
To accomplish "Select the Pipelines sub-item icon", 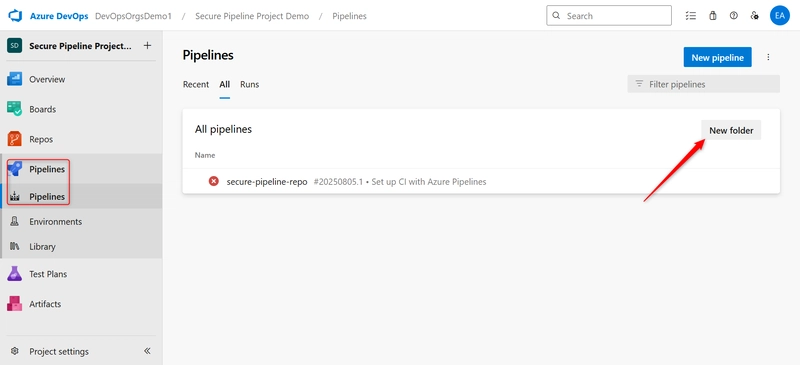I will (14, 197).
